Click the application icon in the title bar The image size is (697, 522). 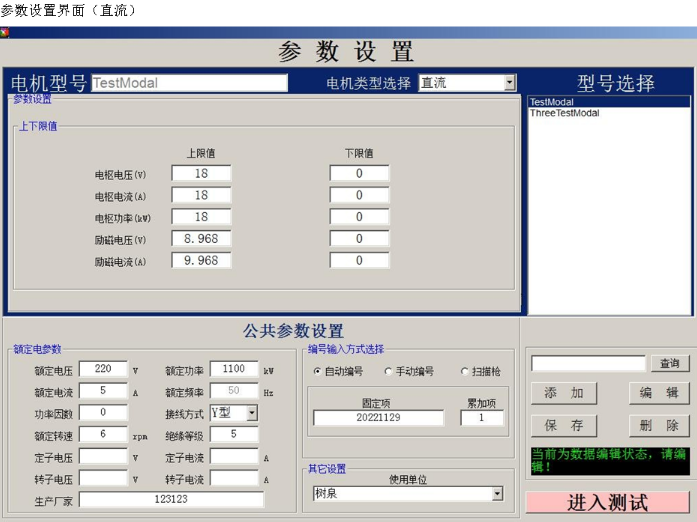click(5, 32)
